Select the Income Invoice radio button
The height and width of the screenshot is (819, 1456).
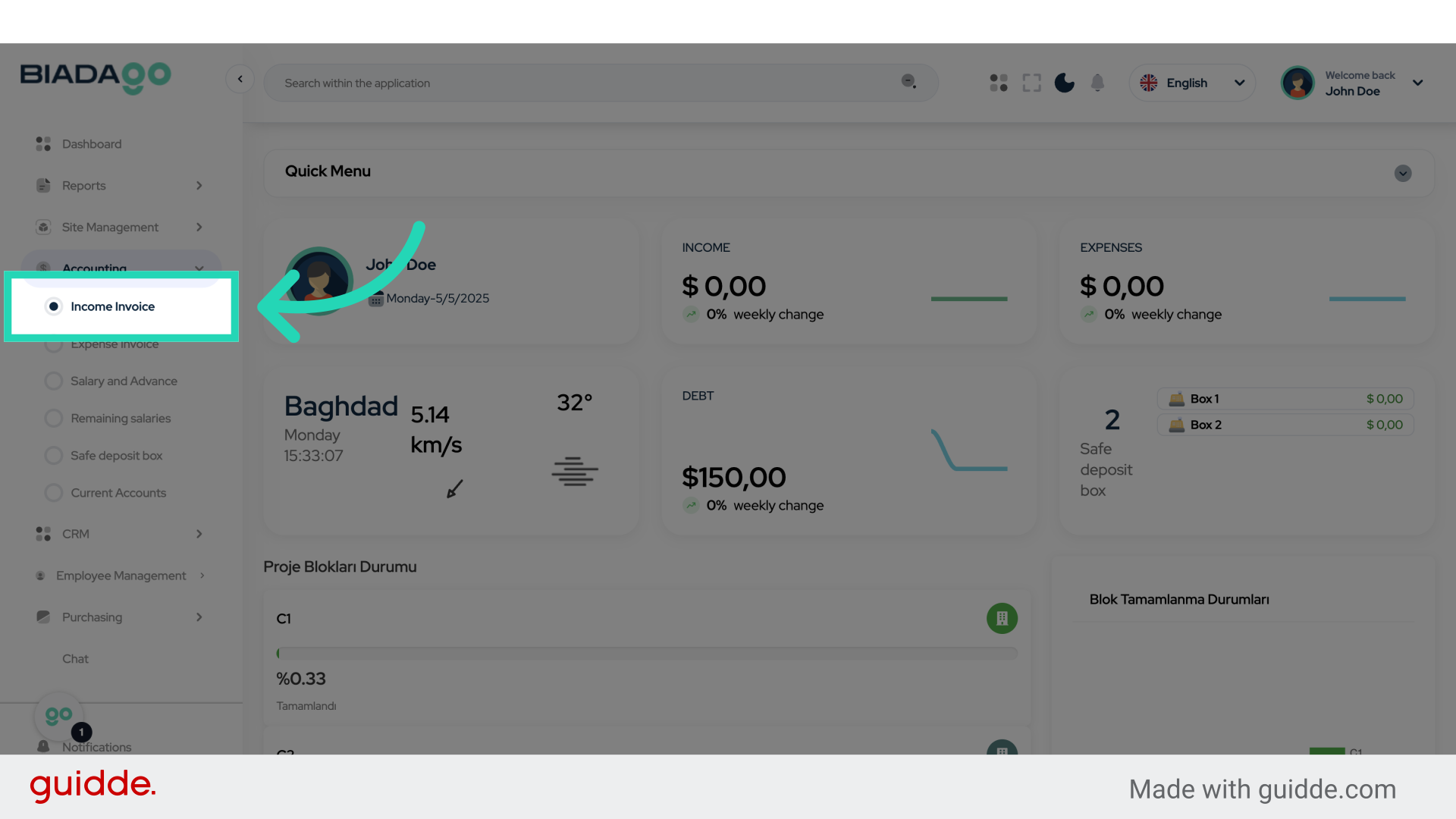(x=53, y=306)
